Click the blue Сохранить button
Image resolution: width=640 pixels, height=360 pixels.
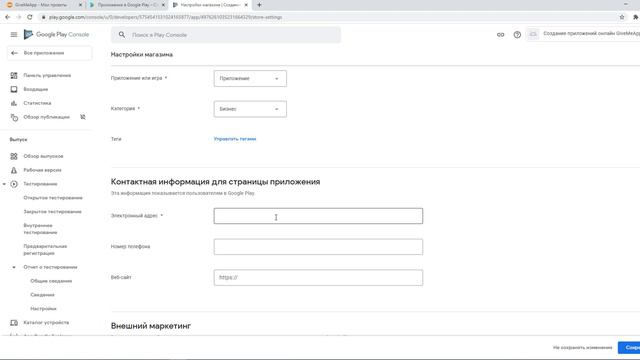629,348
